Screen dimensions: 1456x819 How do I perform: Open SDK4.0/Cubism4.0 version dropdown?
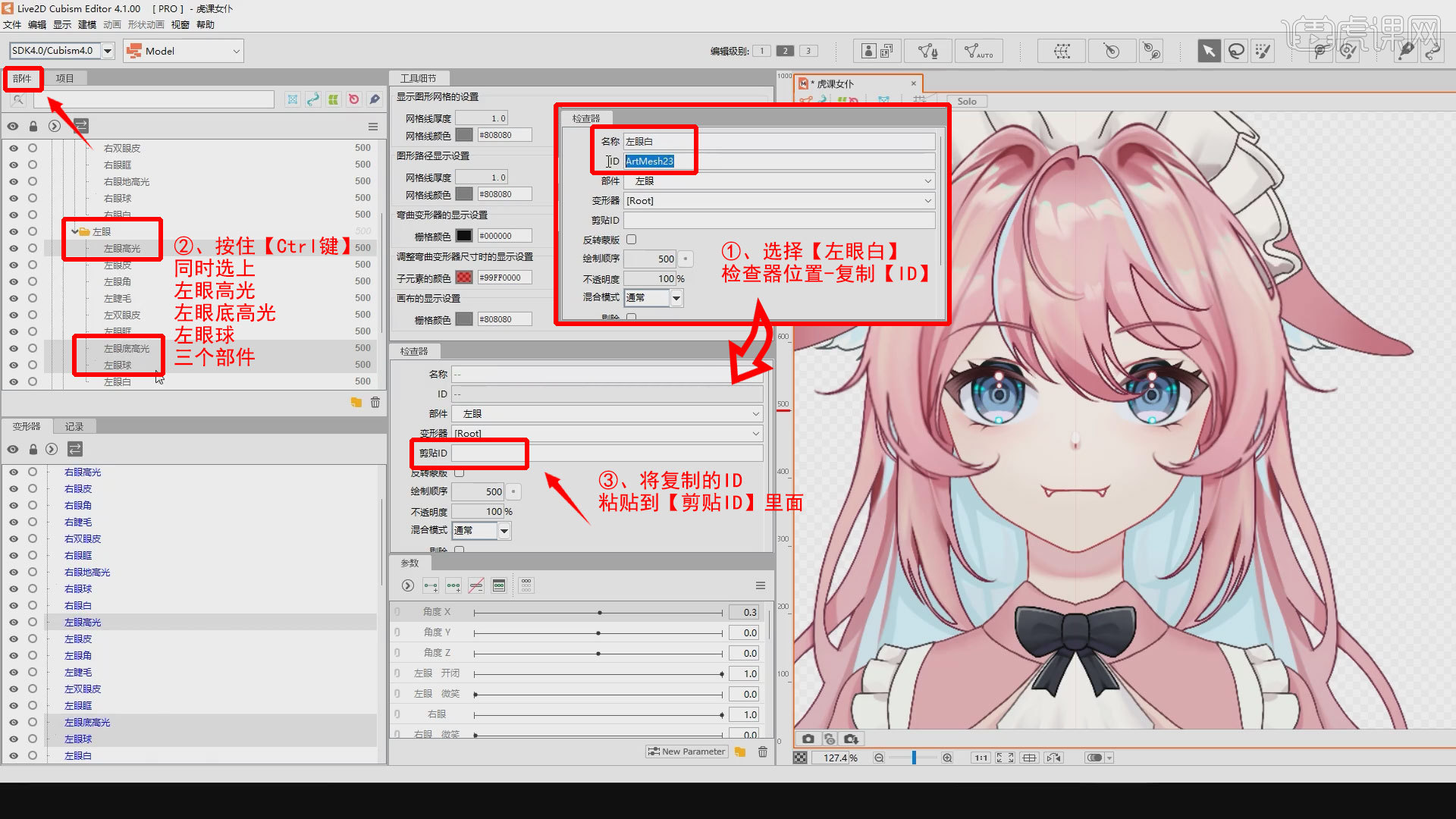point(108,51)
